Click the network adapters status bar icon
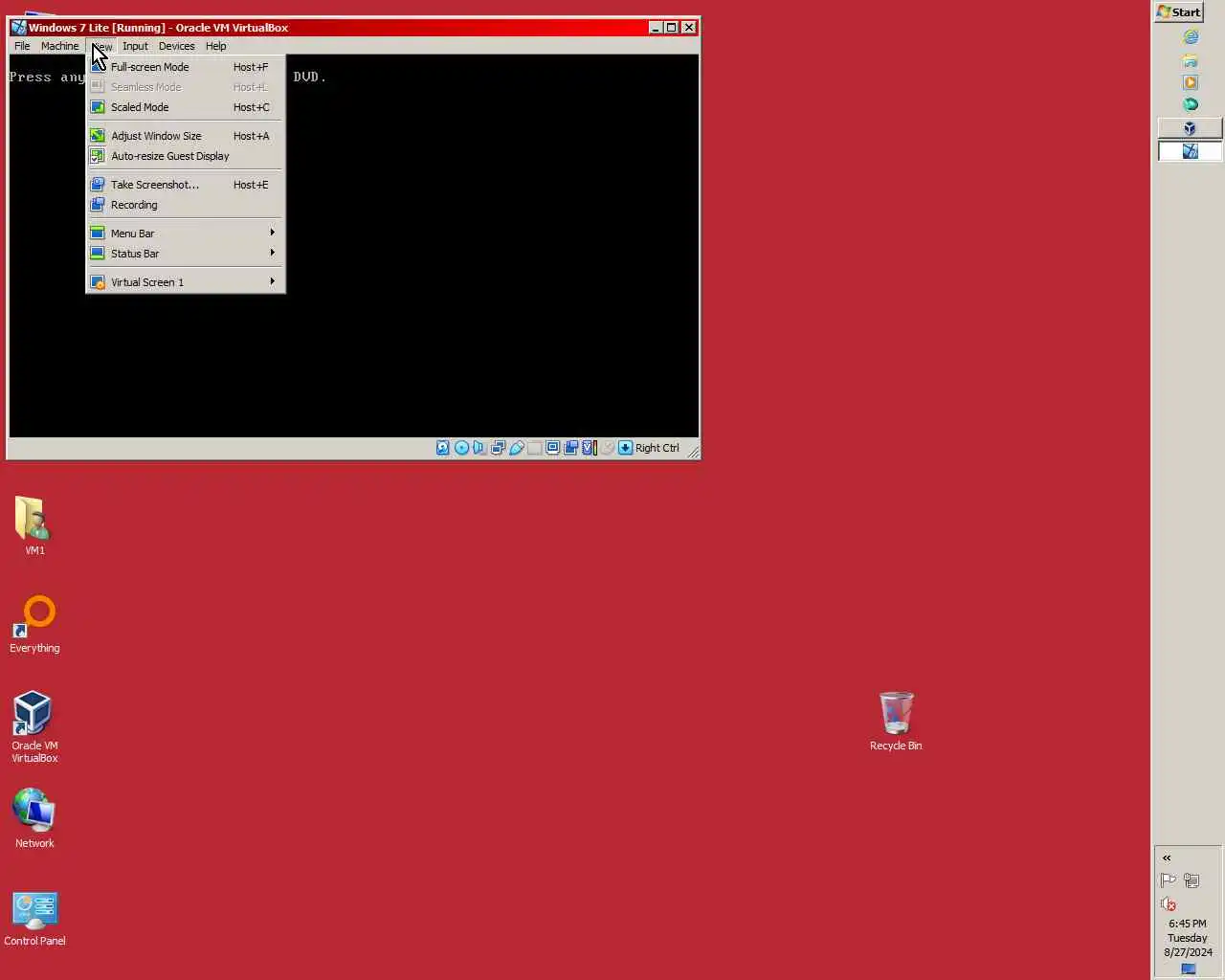This screenshot has width=1225, height=980. coord(498,447)
